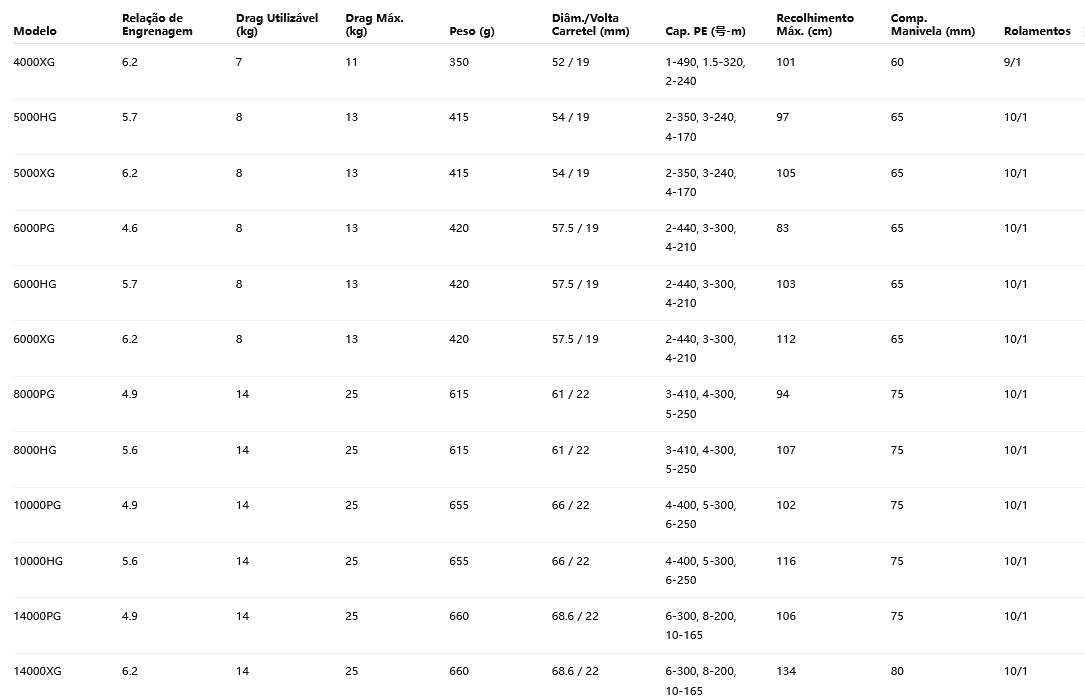The image size is (1085, 699).
Task: Select the 10000HG model name
Action: (38, 561)
